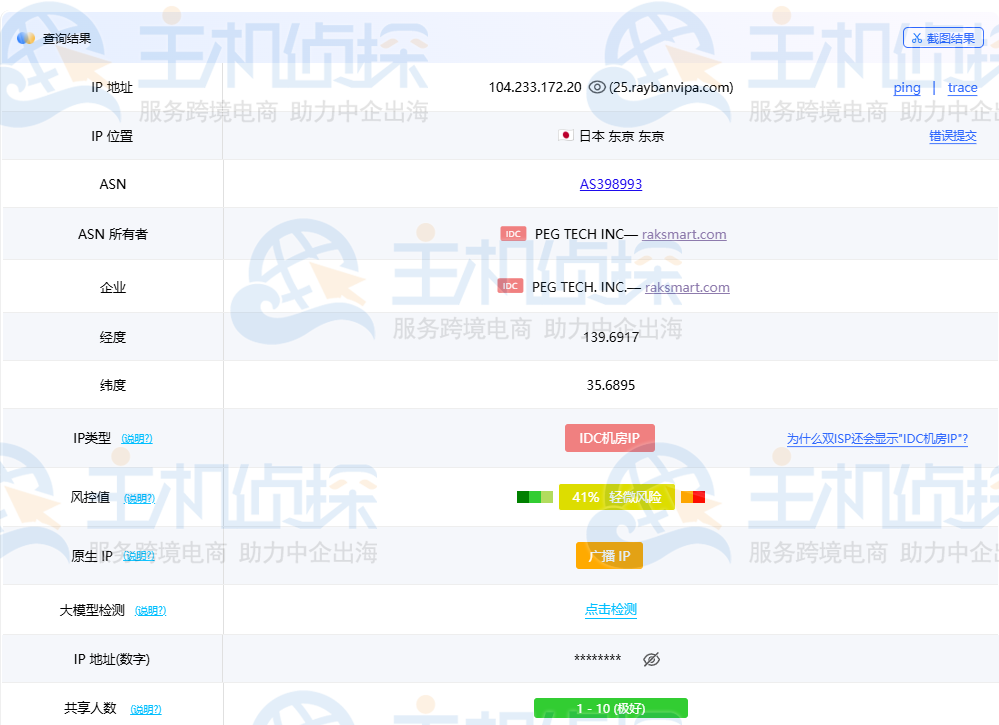Click the IDC badge in the 企业 row
This screenshot has height=725, width=999.
click(x=511, y=286)
